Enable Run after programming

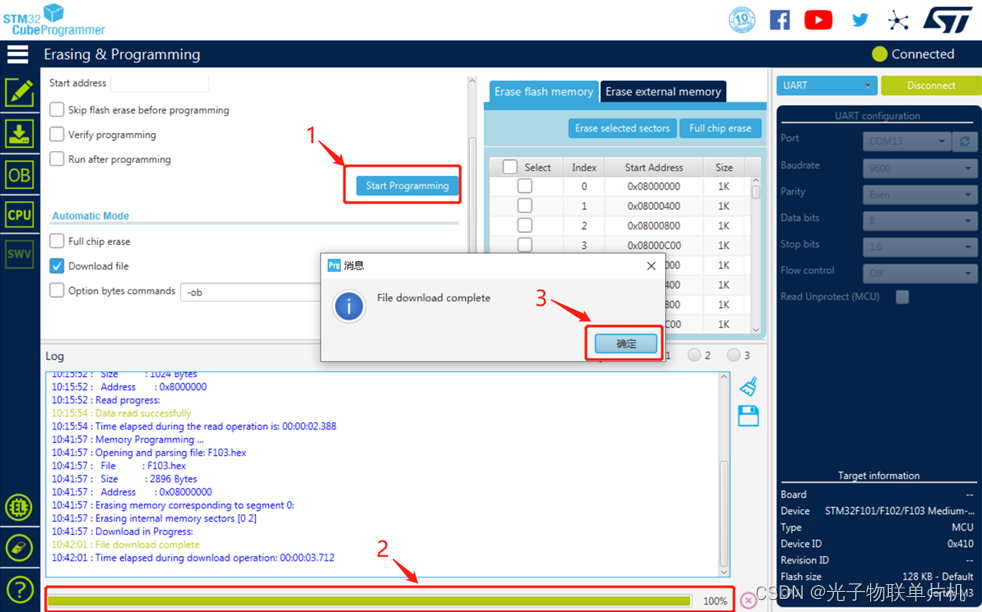57,159
